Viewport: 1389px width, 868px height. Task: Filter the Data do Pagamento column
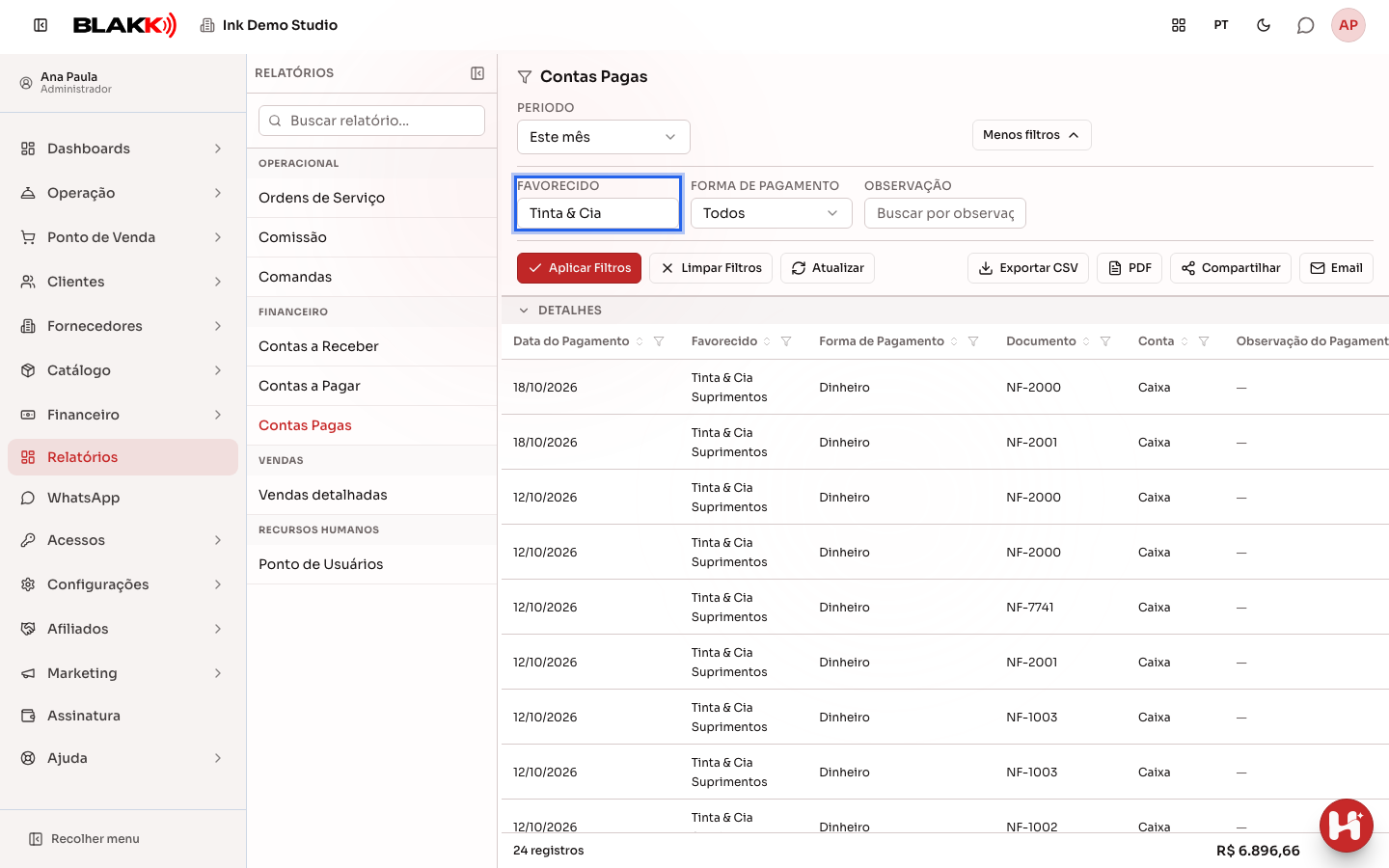tap(659, 341)
